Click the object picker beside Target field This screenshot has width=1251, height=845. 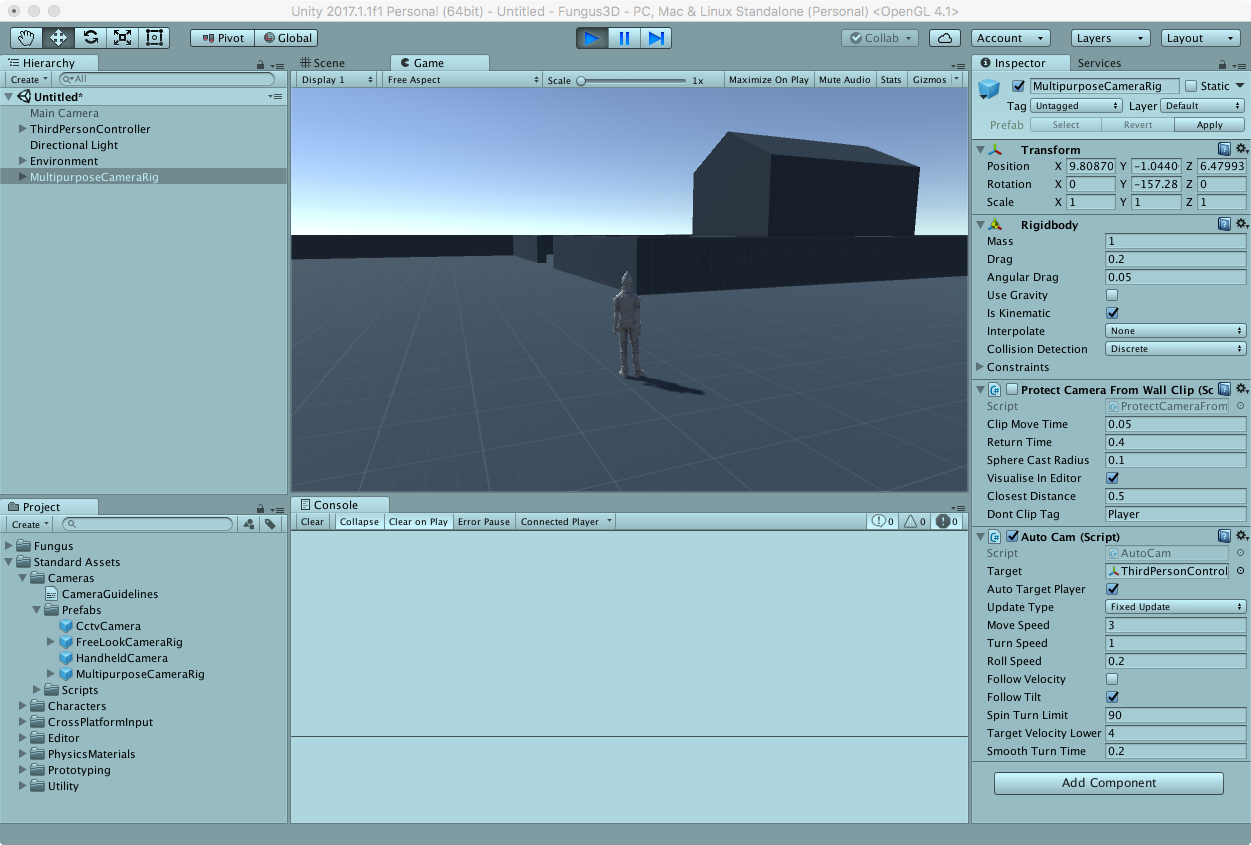tap(1241, 571)
